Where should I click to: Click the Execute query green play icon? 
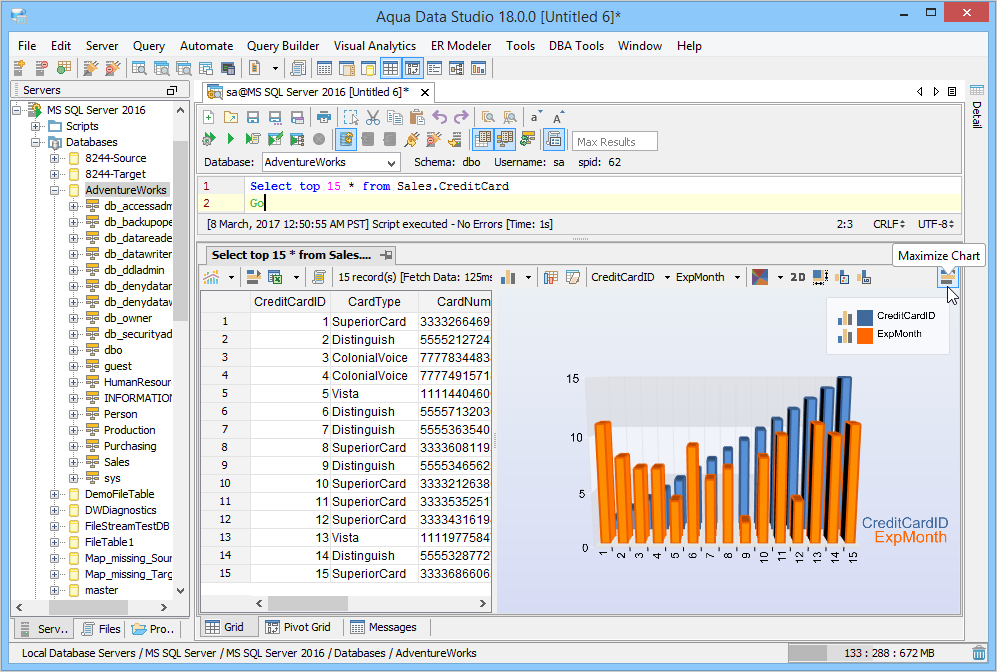pos(230,139)
